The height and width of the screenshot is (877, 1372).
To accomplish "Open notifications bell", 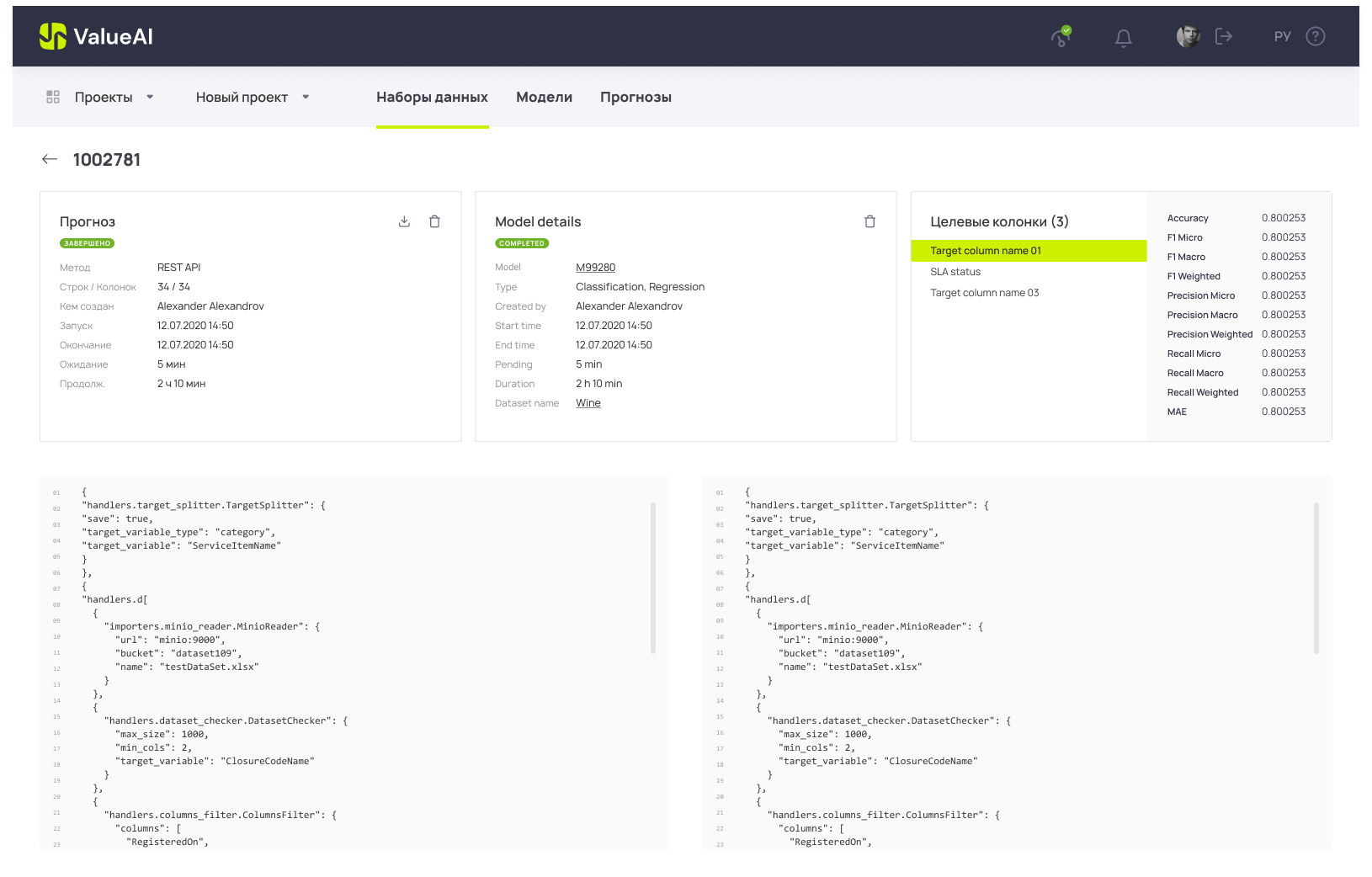I will [1123, 38].
